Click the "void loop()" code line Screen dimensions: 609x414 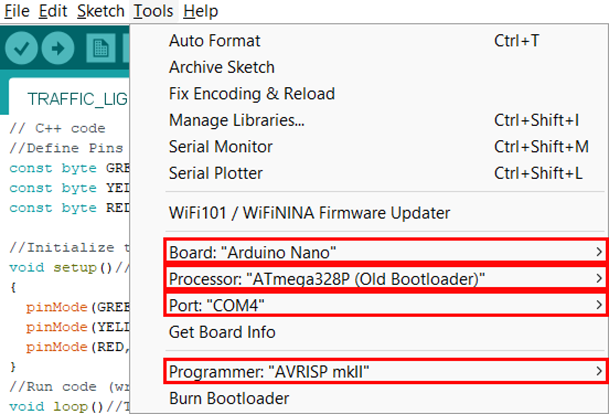[x=69, y=407]
